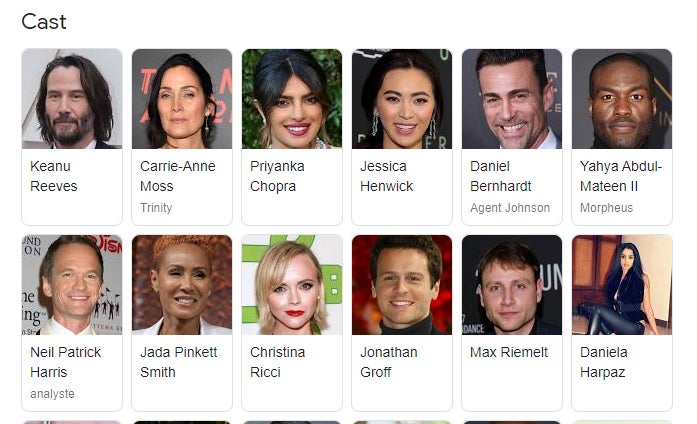Select Jessica Henwick photo thumbnail
This screenshot has height=424, width=697.
pyautogui.click(x=402, y=99)
